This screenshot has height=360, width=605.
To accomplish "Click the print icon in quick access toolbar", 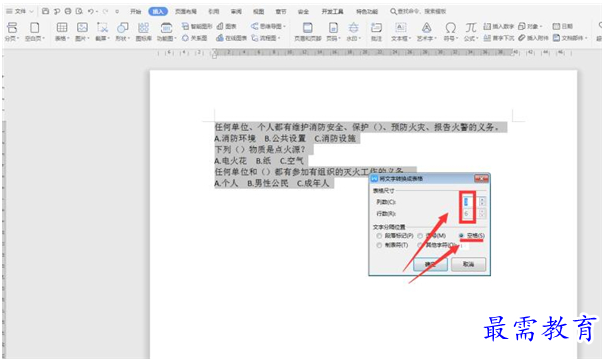I will tap(68, 11).
